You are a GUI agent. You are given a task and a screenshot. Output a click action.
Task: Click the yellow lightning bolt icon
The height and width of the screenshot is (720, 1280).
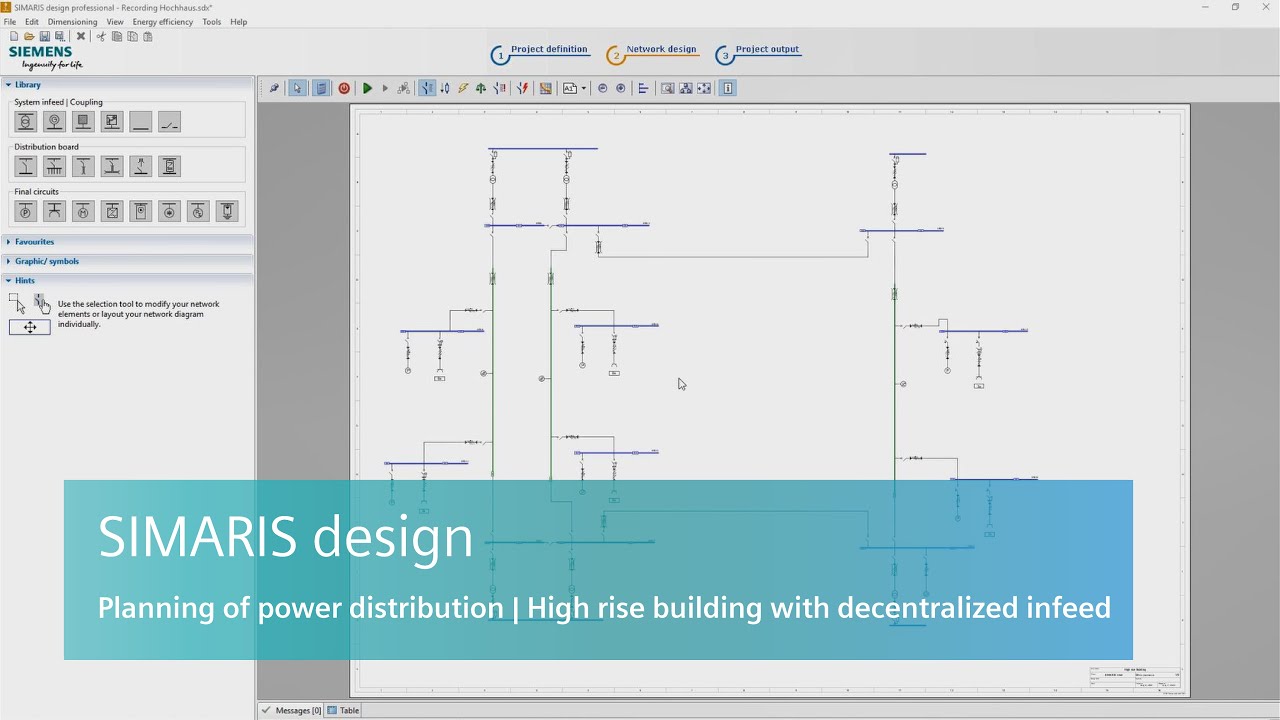point(463,88)
